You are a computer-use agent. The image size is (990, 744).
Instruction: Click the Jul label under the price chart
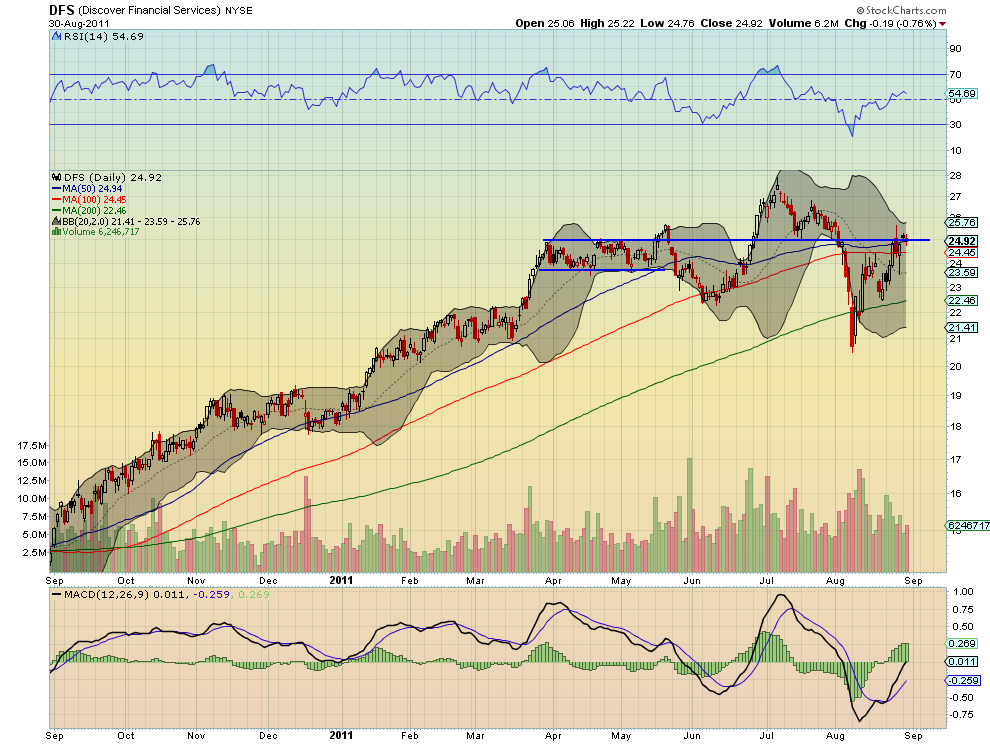766,580
